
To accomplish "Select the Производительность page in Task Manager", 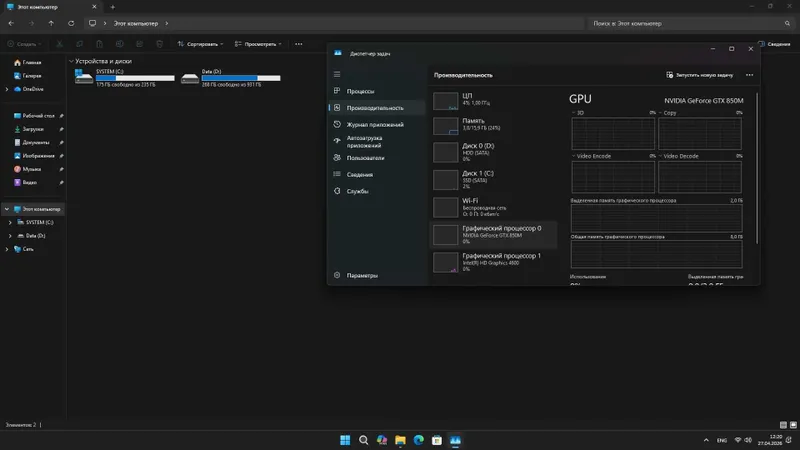I will (x=375, y=108).
